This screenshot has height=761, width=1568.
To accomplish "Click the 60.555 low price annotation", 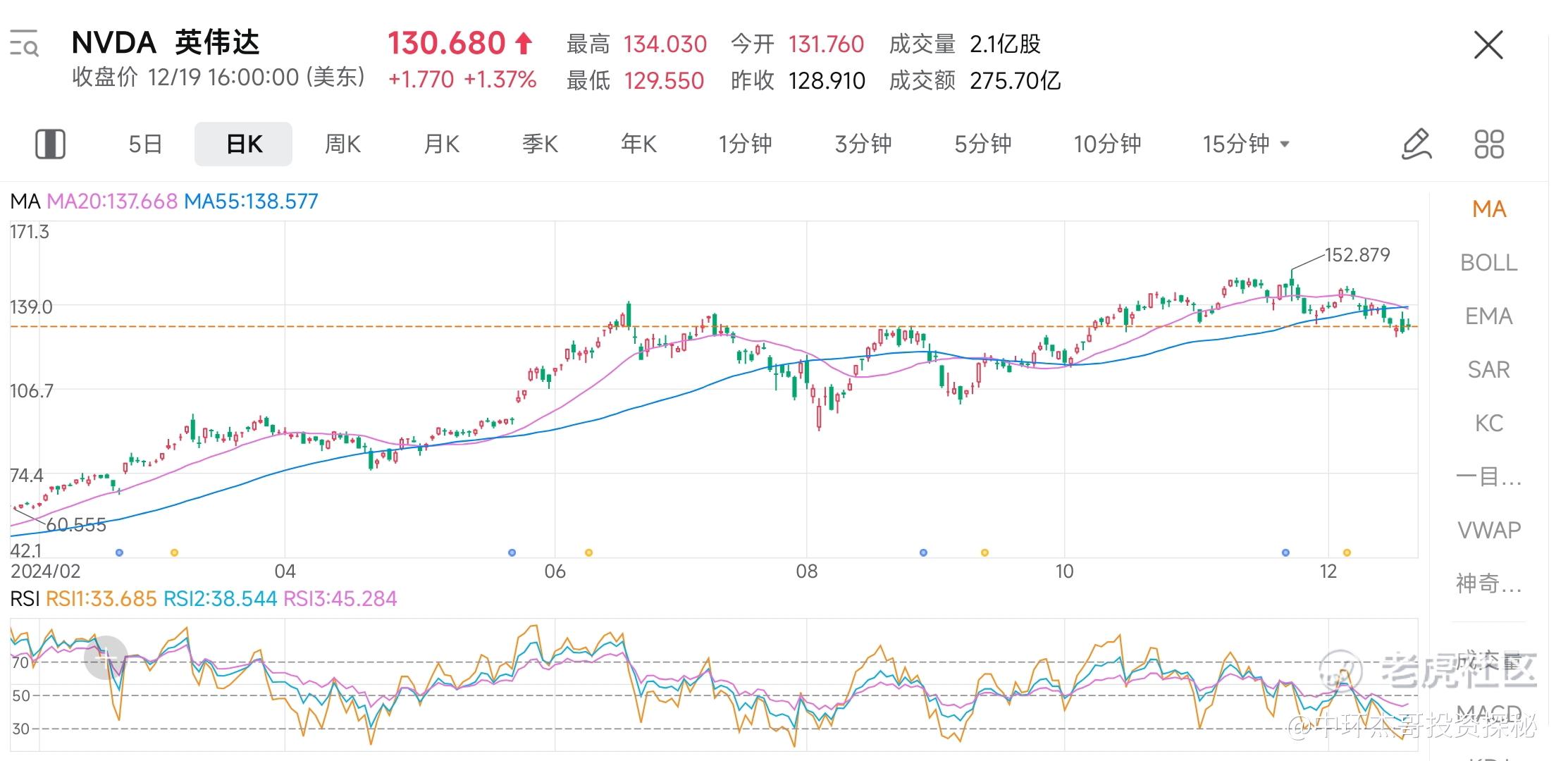I will click(x=76, y=525).
